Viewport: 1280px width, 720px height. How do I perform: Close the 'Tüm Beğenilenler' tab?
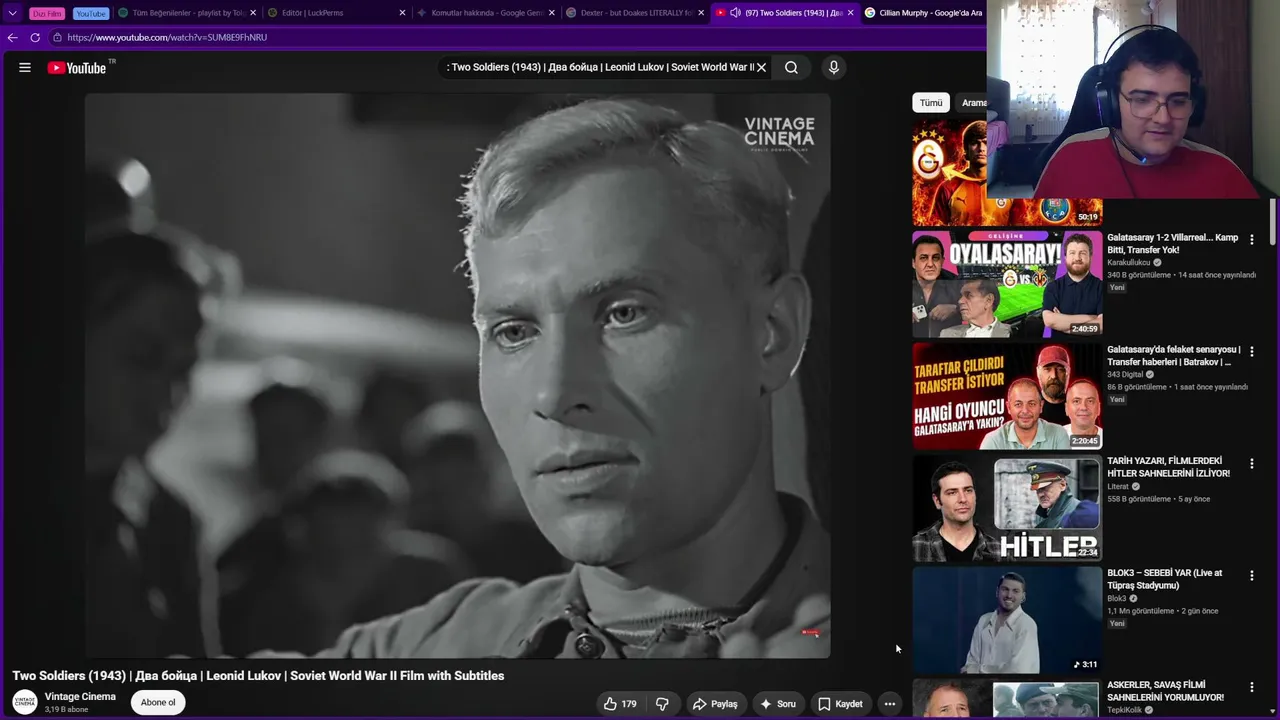pos(253,13)
